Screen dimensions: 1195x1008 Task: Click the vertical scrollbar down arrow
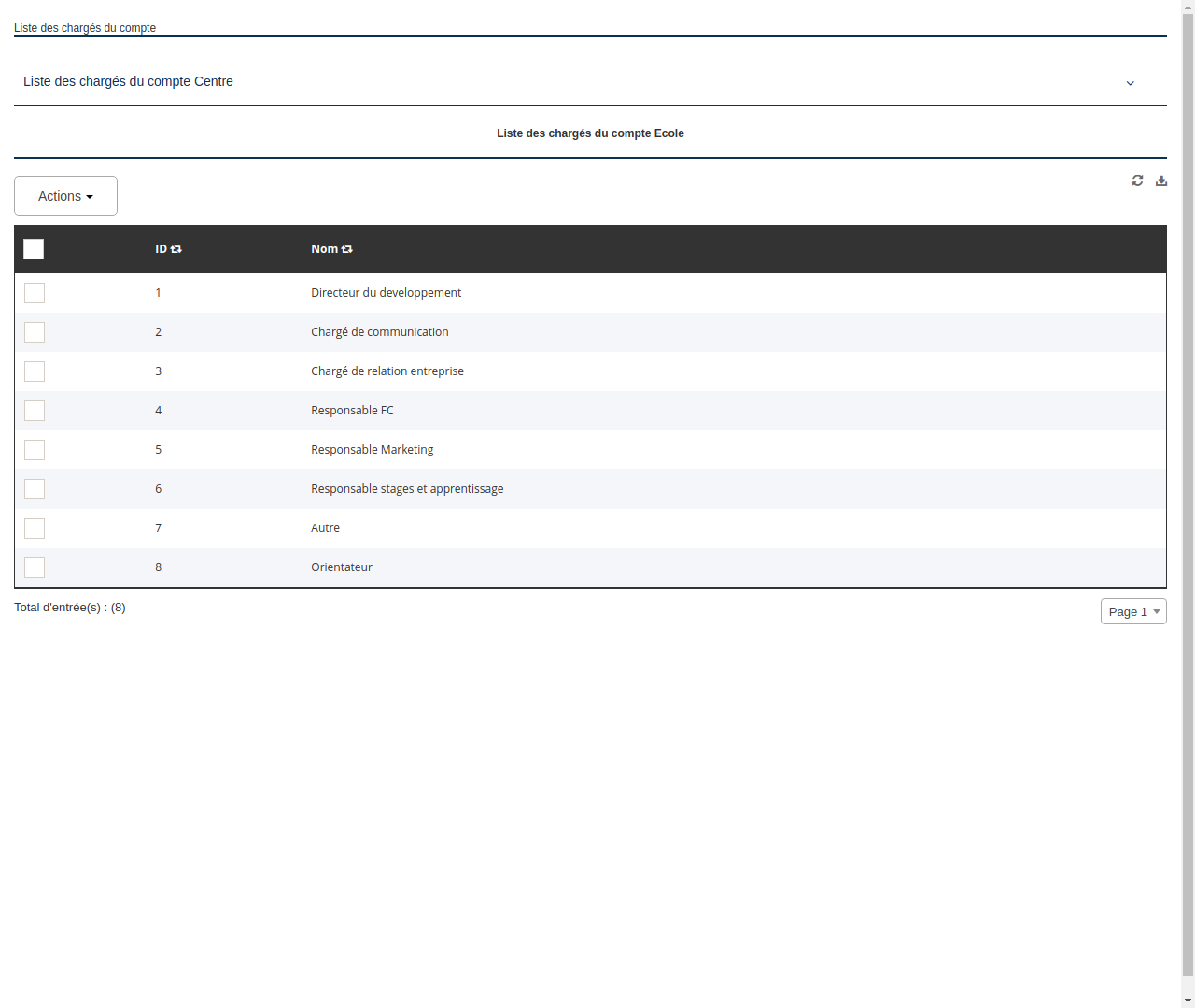(1188, 1001)
